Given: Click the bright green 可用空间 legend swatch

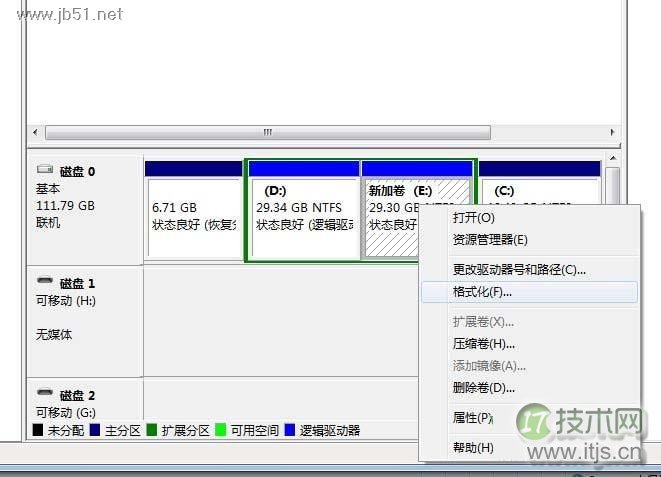Looking at the screenshot, I should coord(220,430).
